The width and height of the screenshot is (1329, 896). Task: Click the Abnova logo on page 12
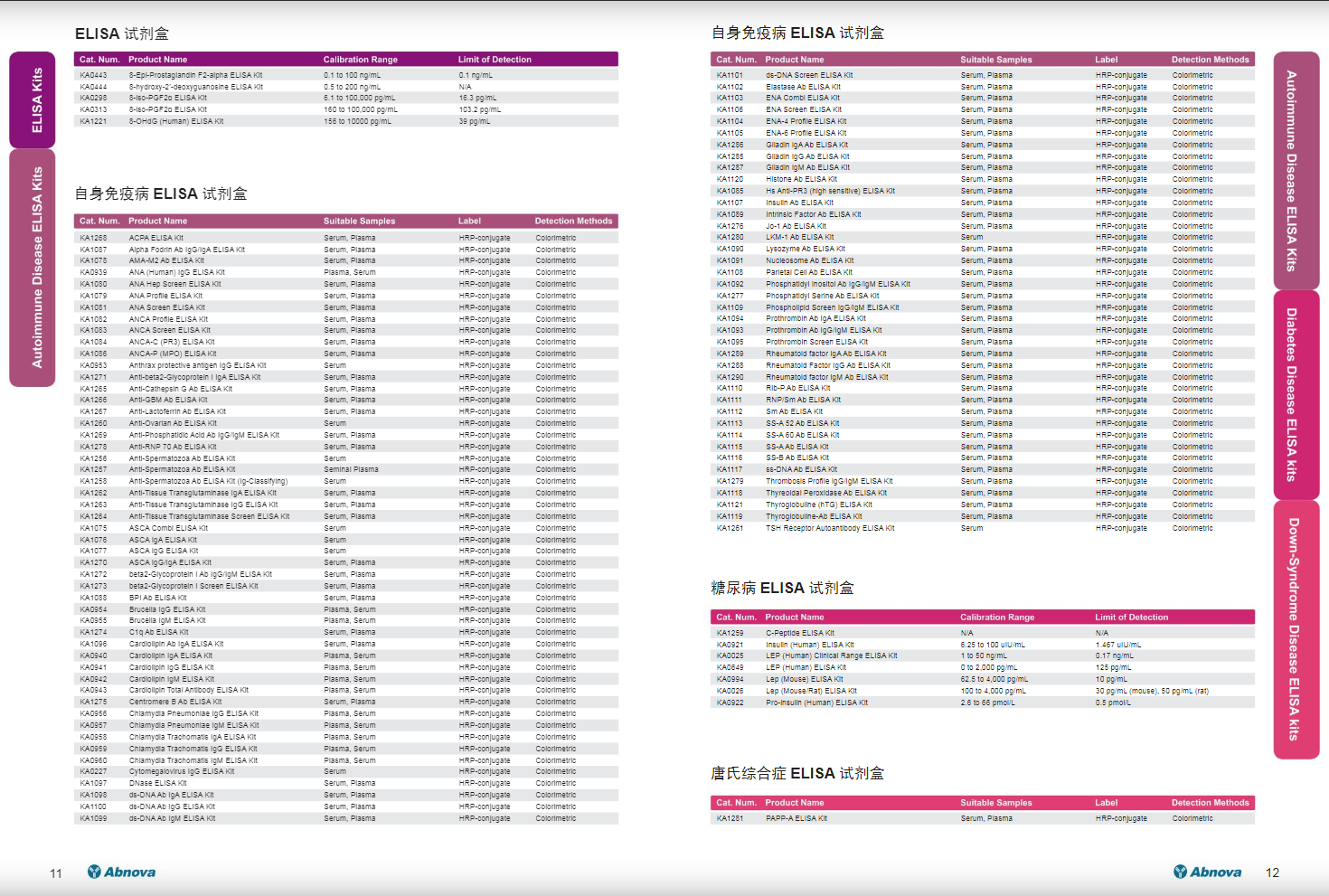coord(1207,872)
